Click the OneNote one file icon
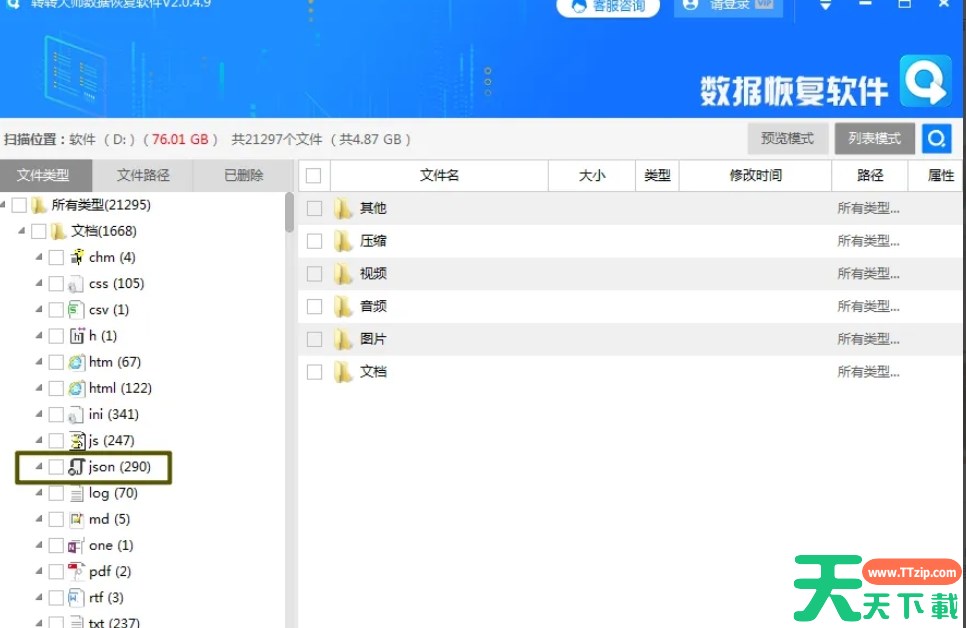Viewport: 966px width, 628px height. tap(77, 545)
